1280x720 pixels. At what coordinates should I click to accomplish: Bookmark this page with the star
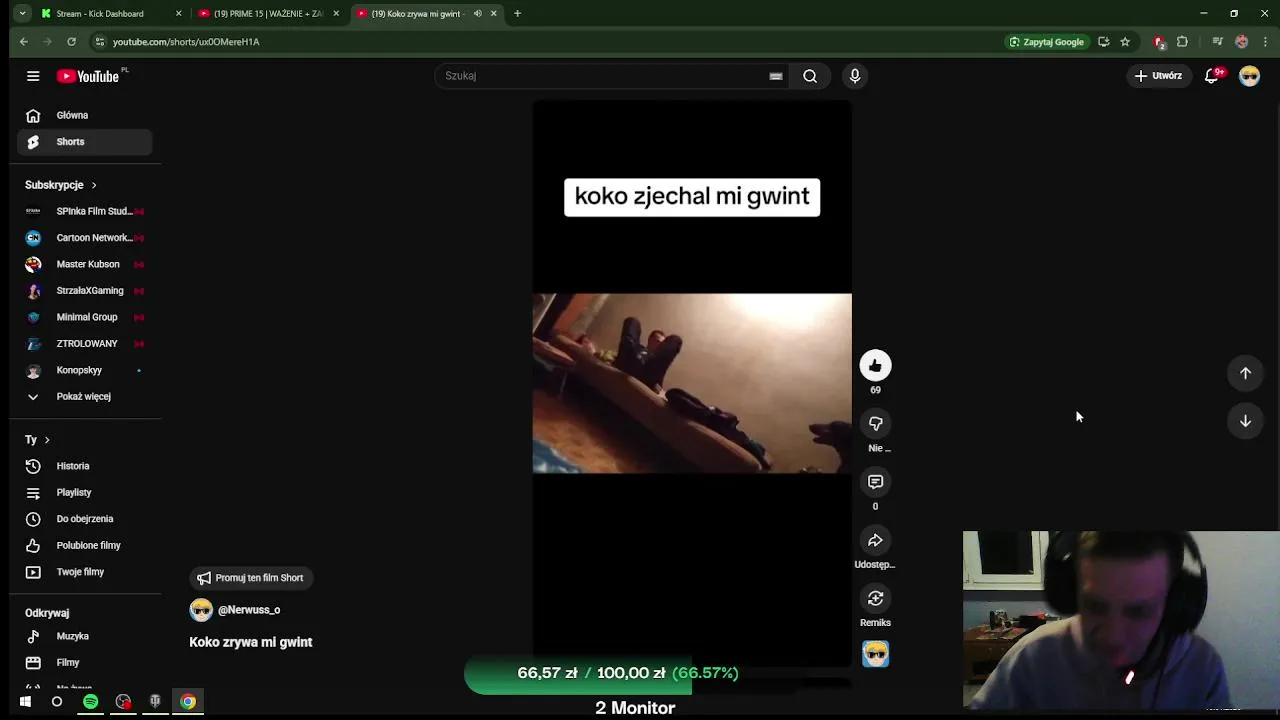(1125, 42)
